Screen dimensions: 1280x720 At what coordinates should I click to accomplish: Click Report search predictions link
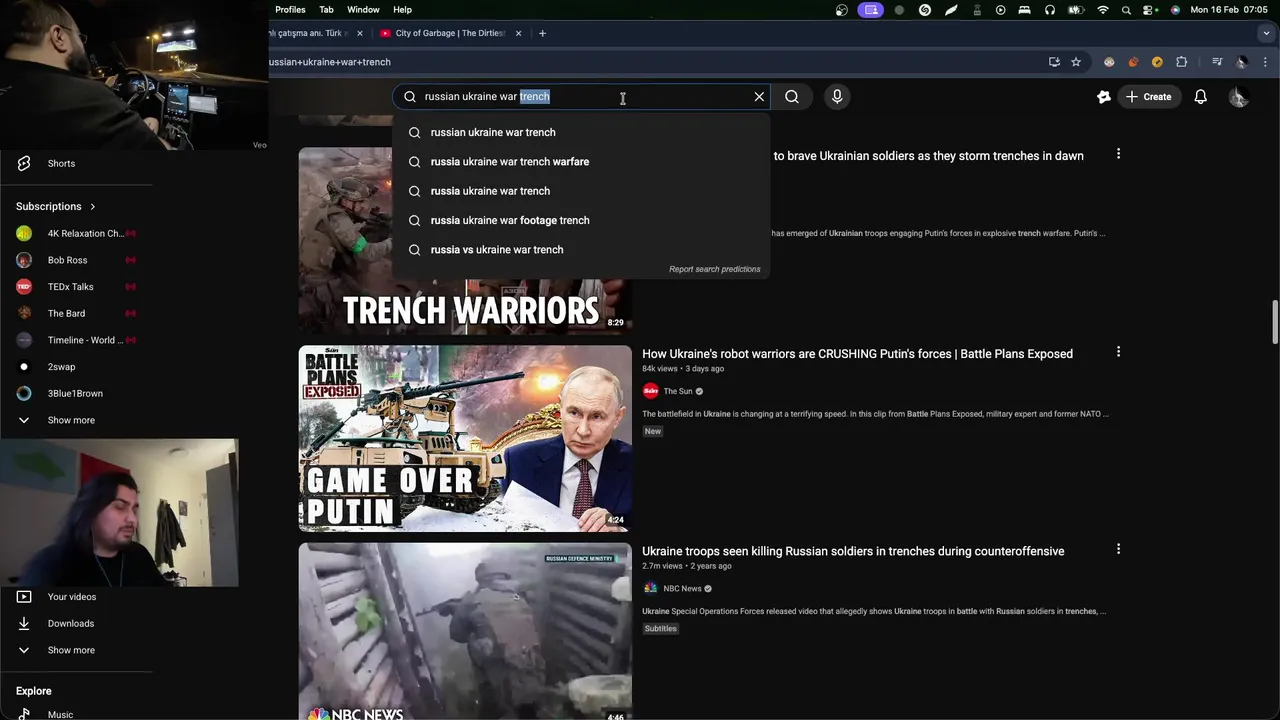click(x=714, y=269)
